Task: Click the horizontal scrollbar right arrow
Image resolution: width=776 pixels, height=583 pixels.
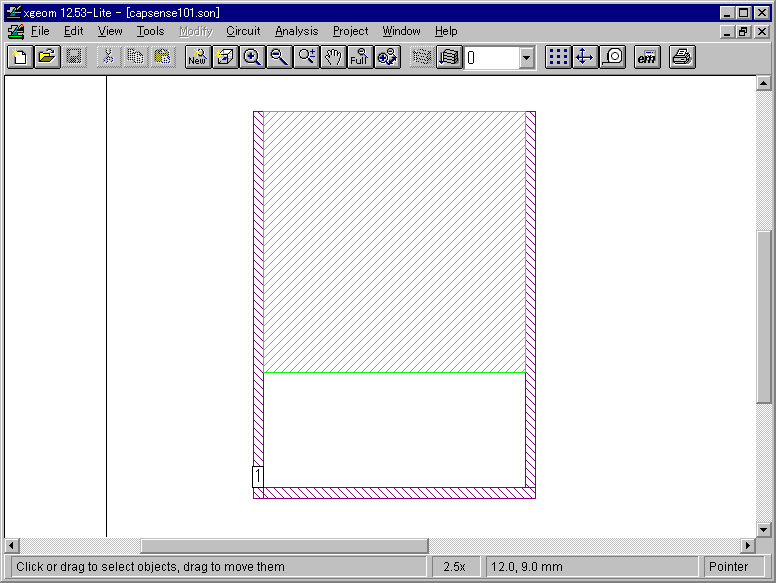Action: coord(748,545)
